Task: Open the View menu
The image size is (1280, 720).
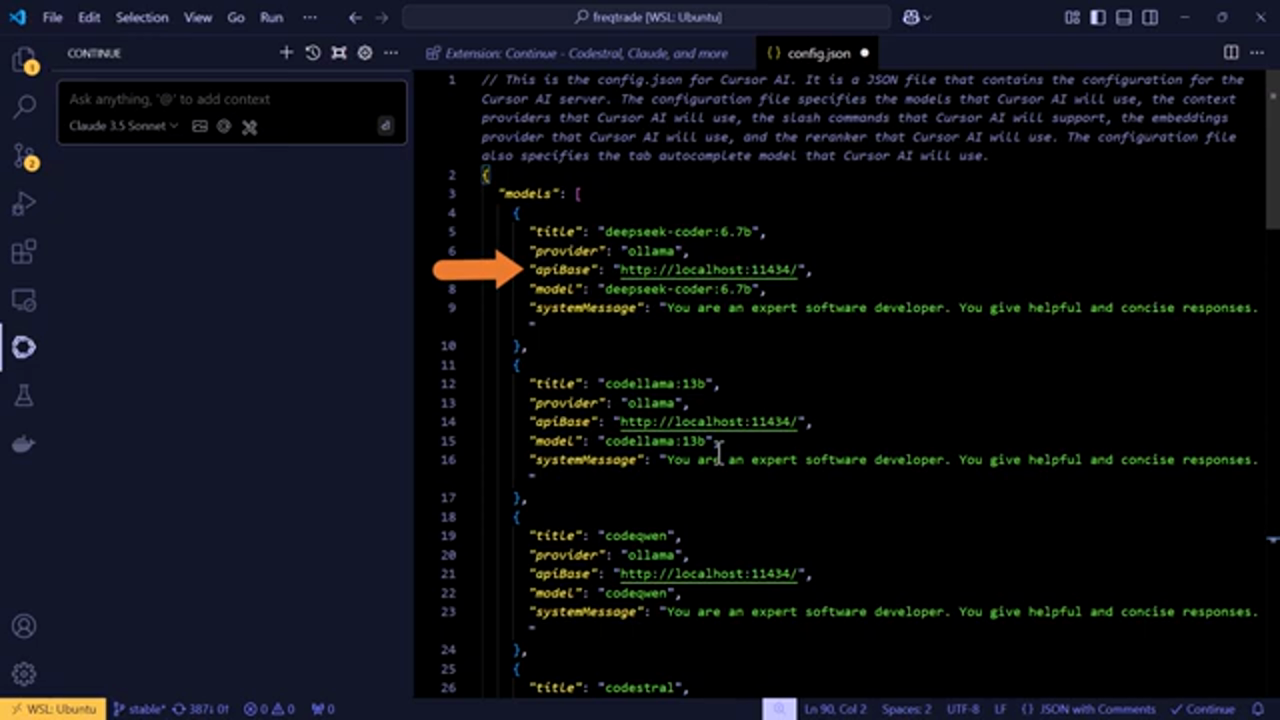Action: point(198,17)
